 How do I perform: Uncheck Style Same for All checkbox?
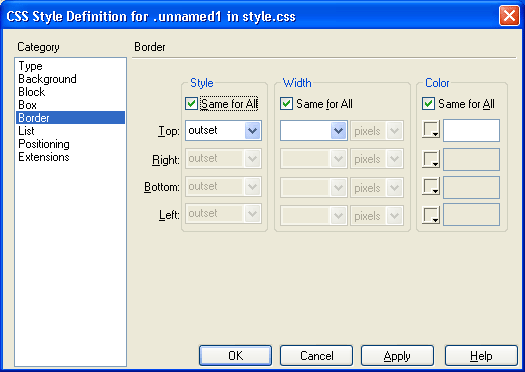pos(192,104)
